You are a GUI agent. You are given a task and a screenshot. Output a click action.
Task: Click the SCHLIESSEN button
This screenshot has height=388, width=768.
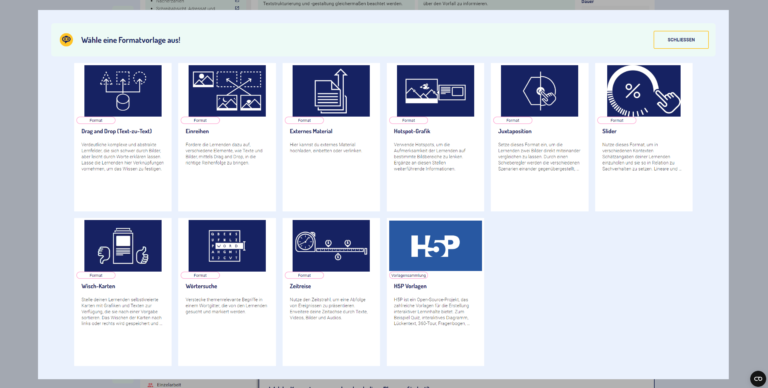pos(681,40)
